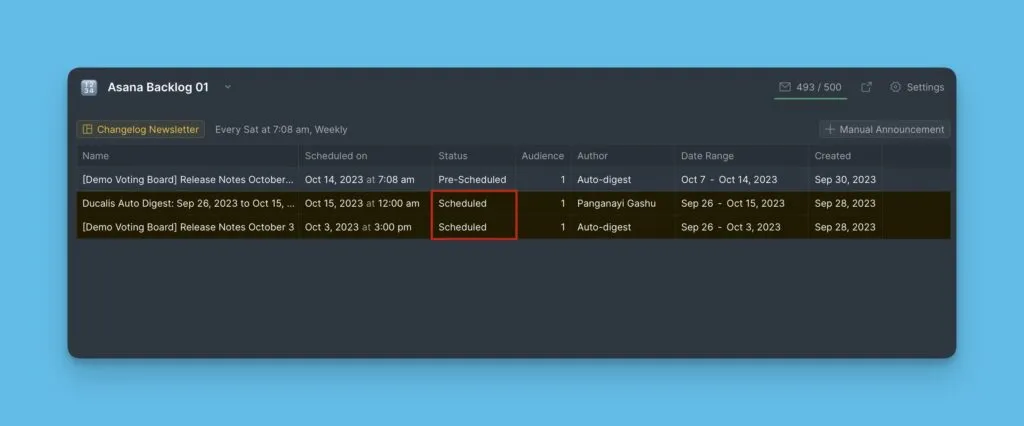Expand the Asana Backlog 01 chevron dropdown

pos(228,87)
